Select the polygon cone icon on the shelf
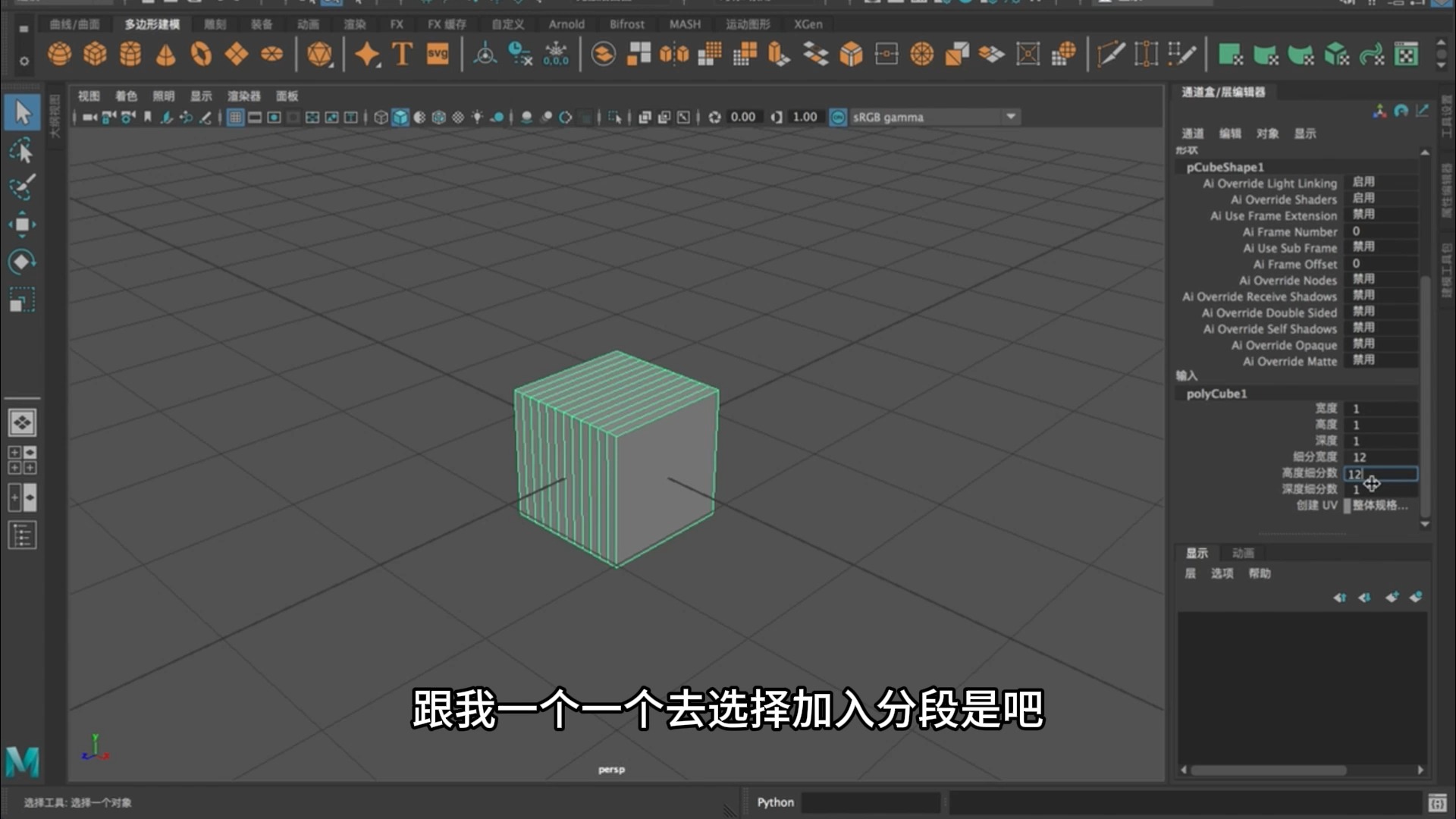Screen dimensions: 1456x819 coord(165,54)
